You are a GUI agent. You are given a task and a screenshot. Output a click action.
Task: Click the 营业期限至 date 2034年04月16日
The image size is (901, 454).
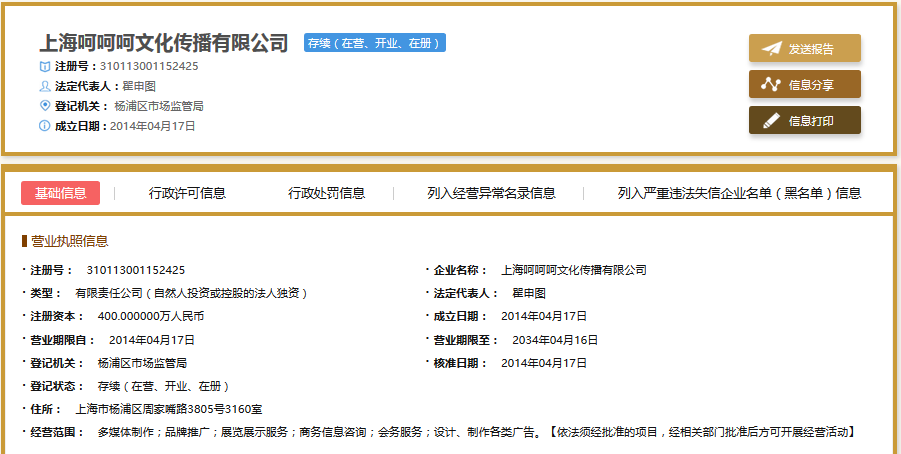[555, 340]
